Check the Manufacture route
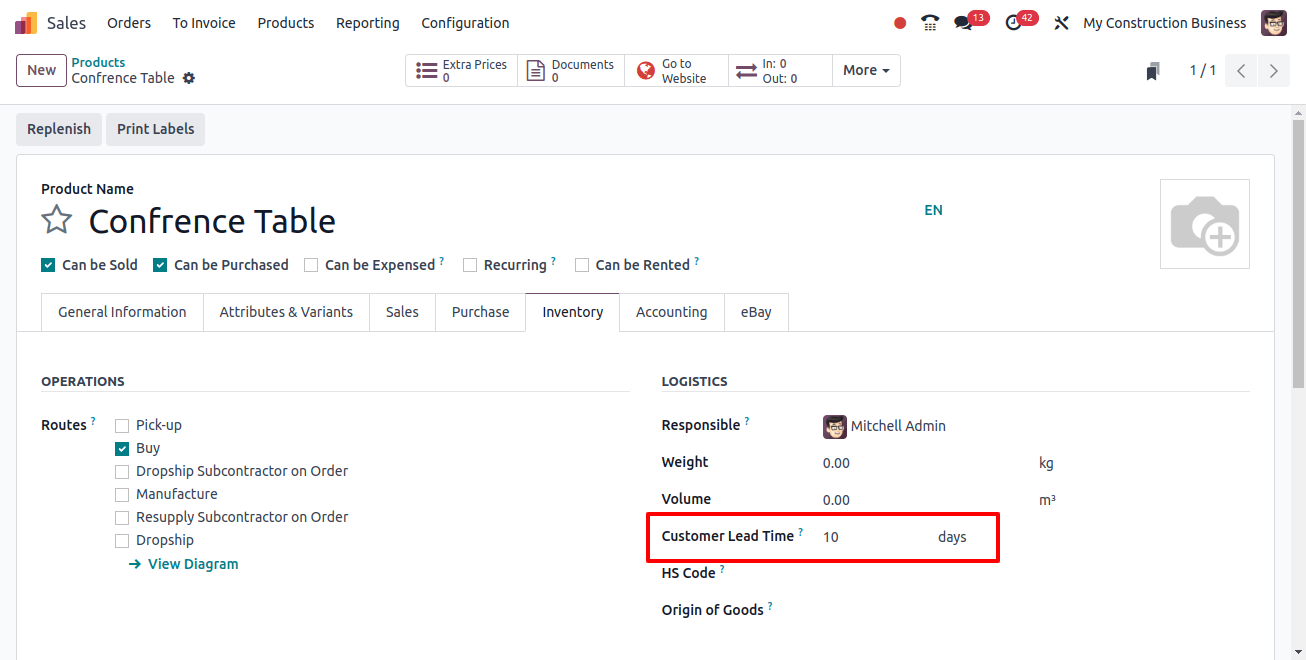Screen dimensions: 1306x660 point(122,495)
